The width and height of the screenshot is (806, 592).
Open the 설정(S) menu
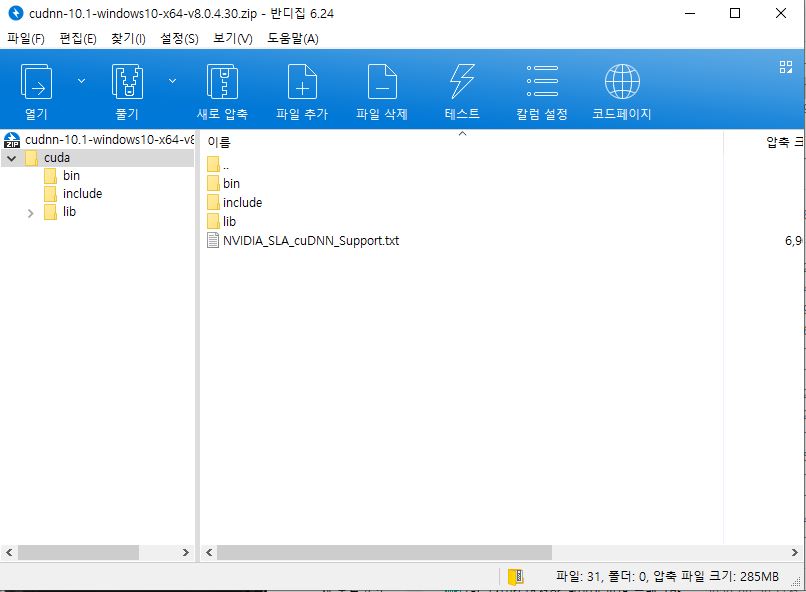(x=179, y=39)
